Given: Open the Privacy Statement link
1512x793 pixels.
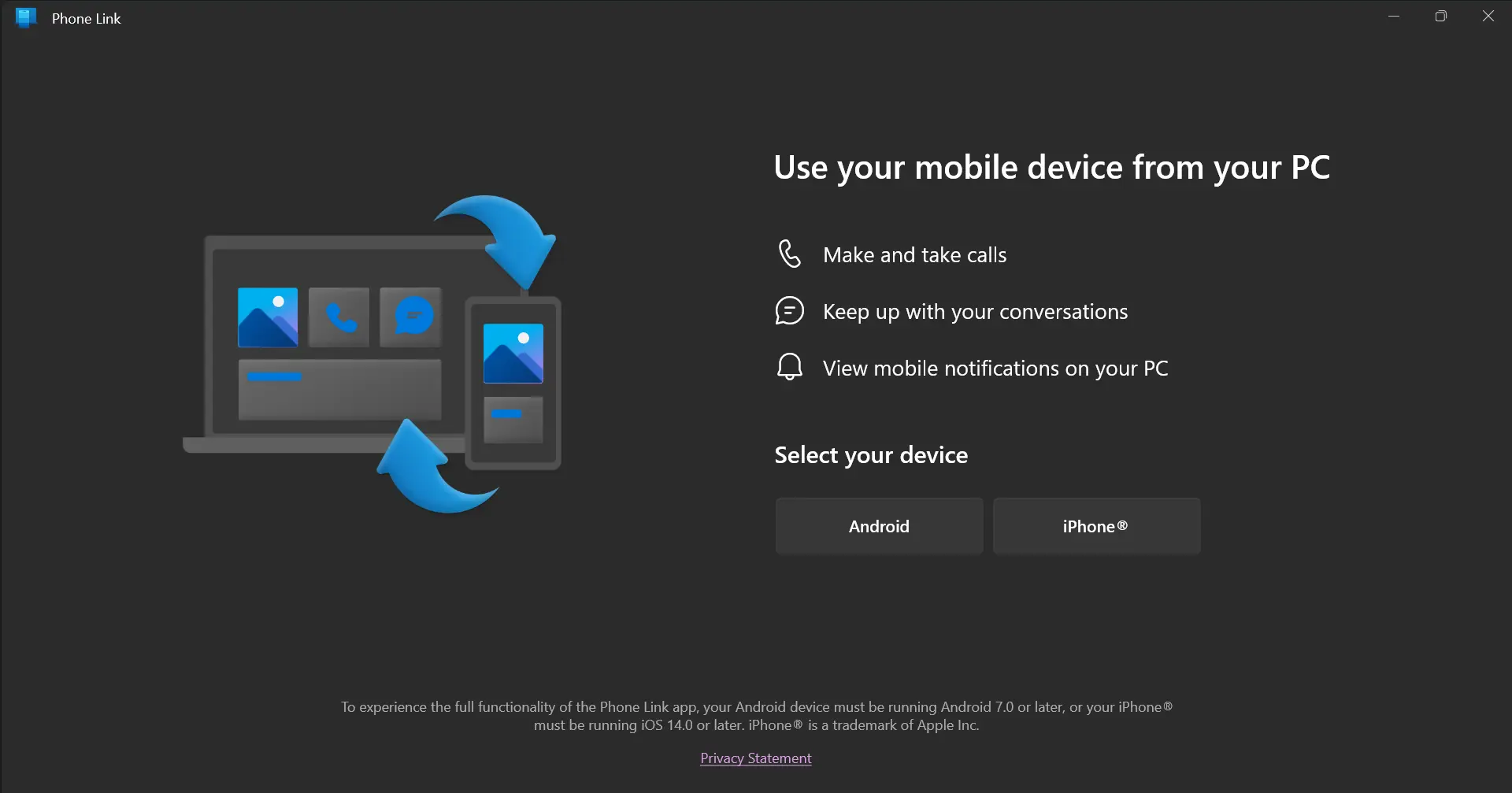Looking at the screenshot, I should (x=755, y=758).
